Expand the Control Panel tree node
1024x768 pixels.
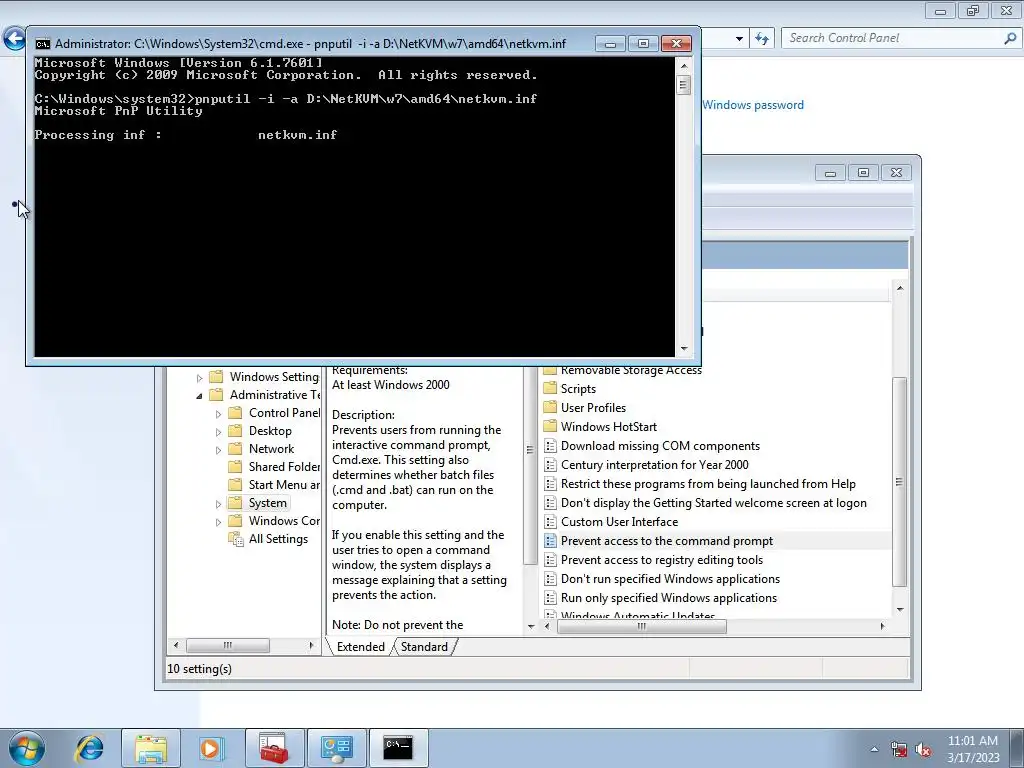tap(218, 414)
